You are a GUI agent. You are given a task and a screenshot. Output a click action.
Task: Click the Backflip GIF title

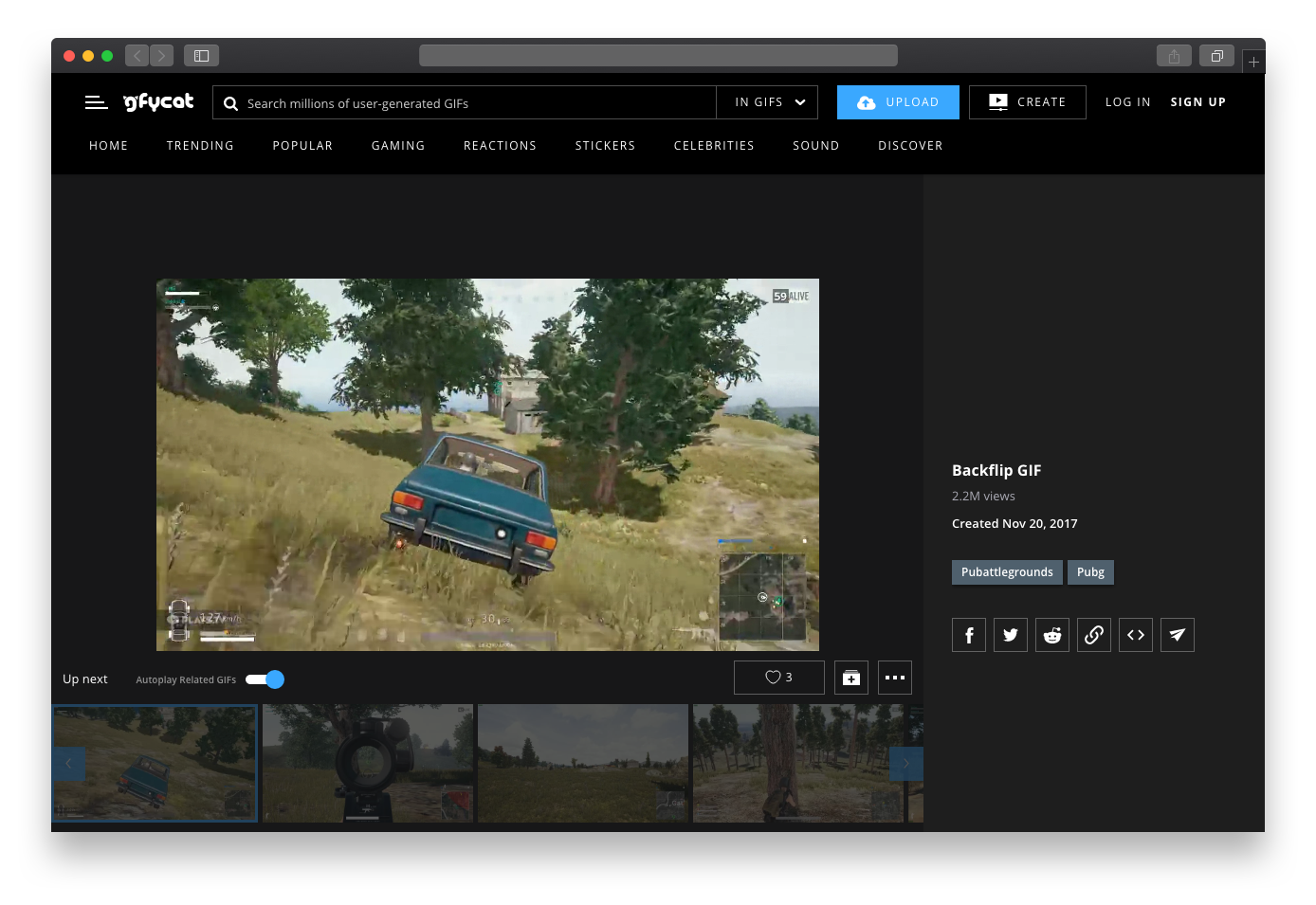click(996, 471)
